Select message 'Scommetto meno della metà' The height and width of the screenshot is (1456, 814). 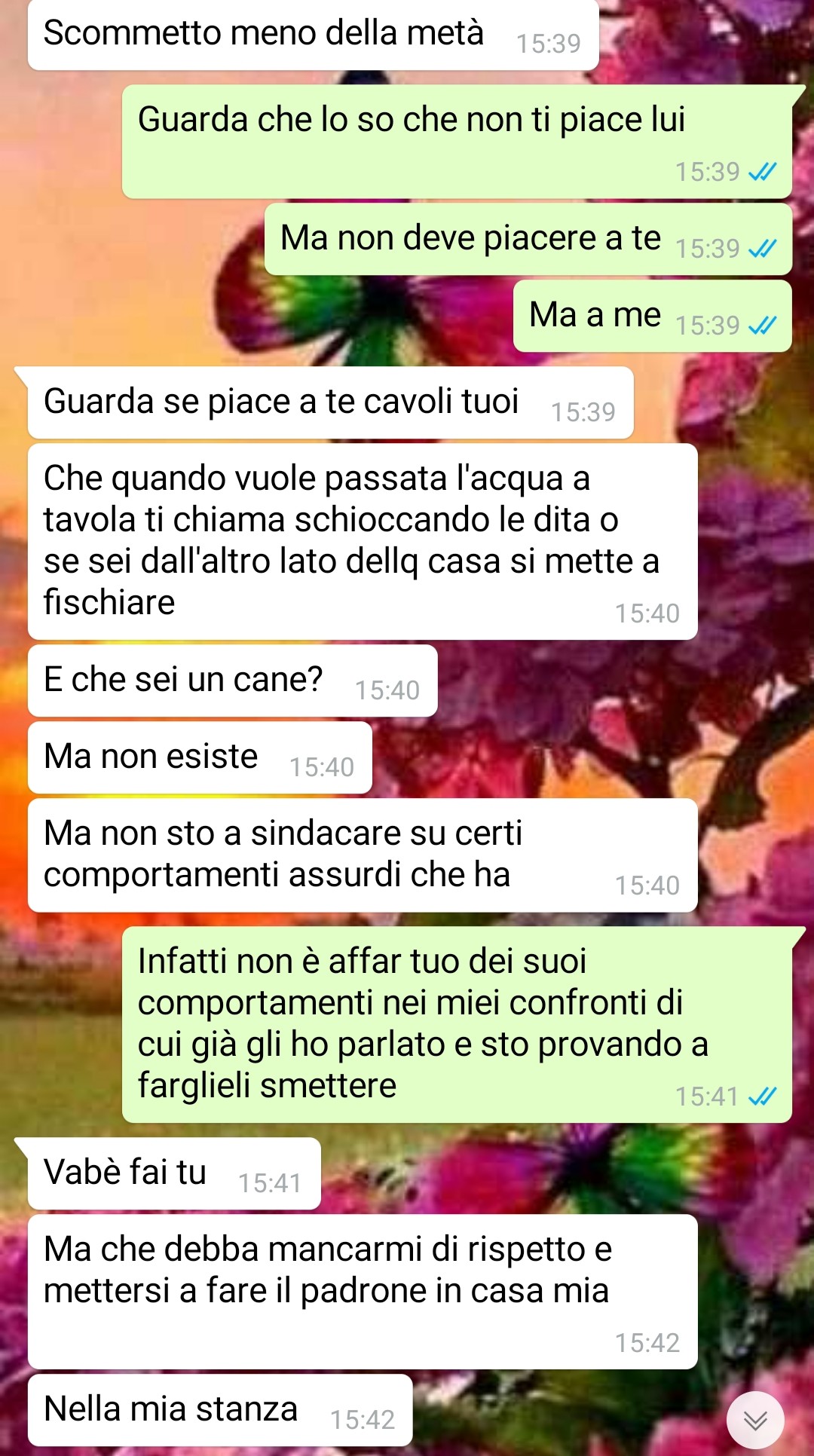(x=314, y=35)
